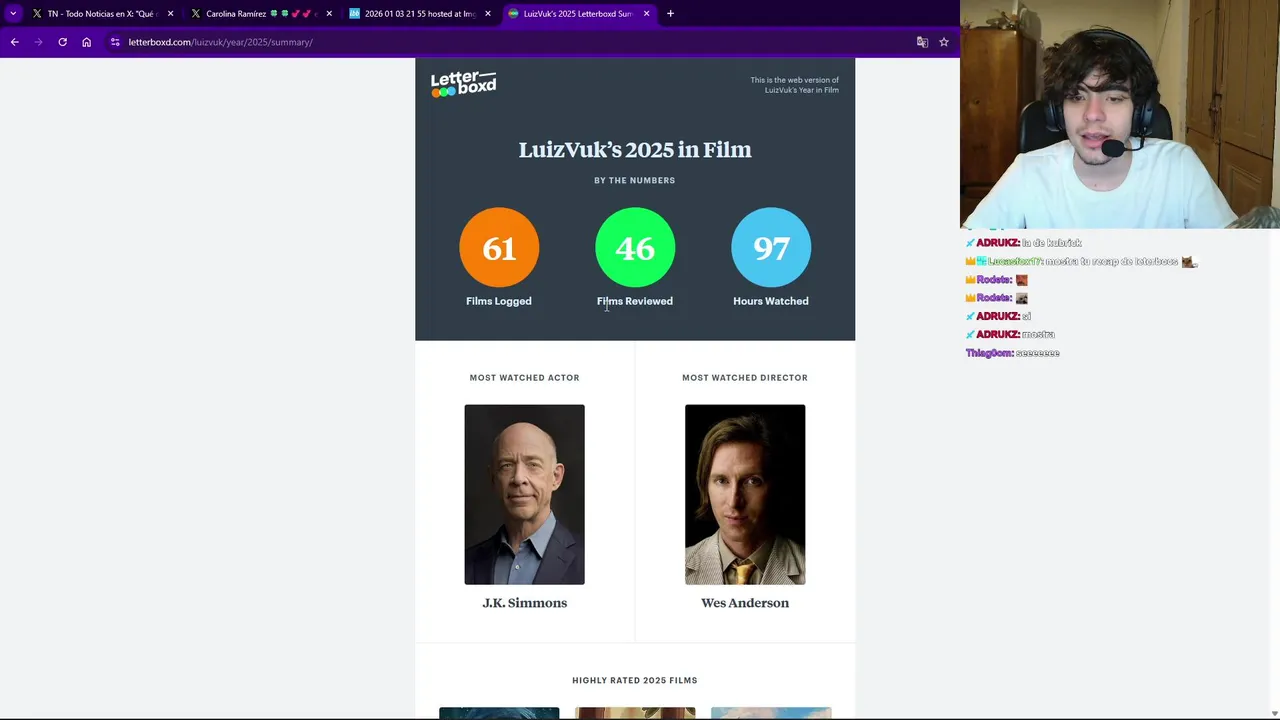Reload the Letterboxd page

click(62, 42)
